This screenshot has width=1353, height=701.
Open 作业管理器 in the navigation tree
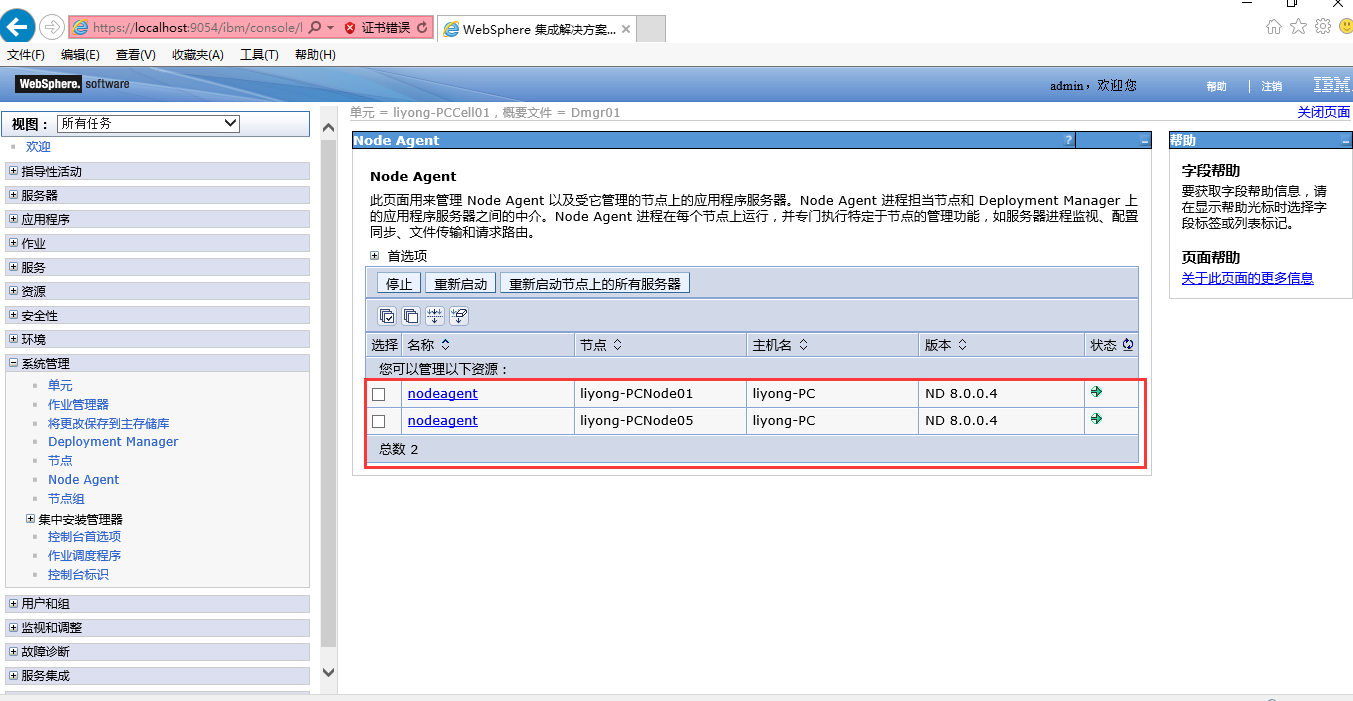pyautogui.click(x=79, y=404)
